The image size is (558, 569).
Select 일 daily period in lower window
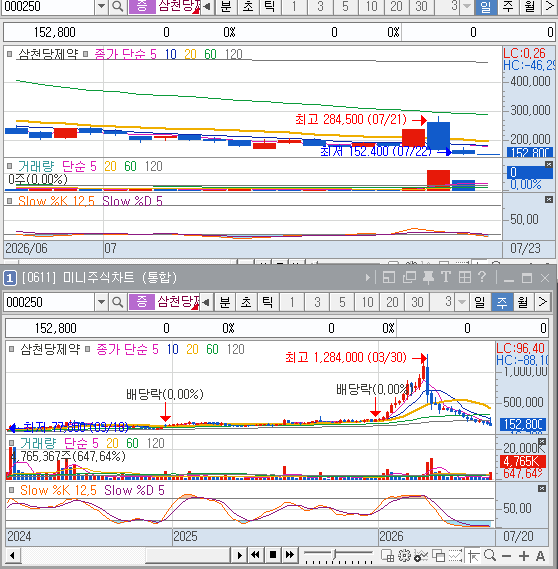(x=480, y=302)
